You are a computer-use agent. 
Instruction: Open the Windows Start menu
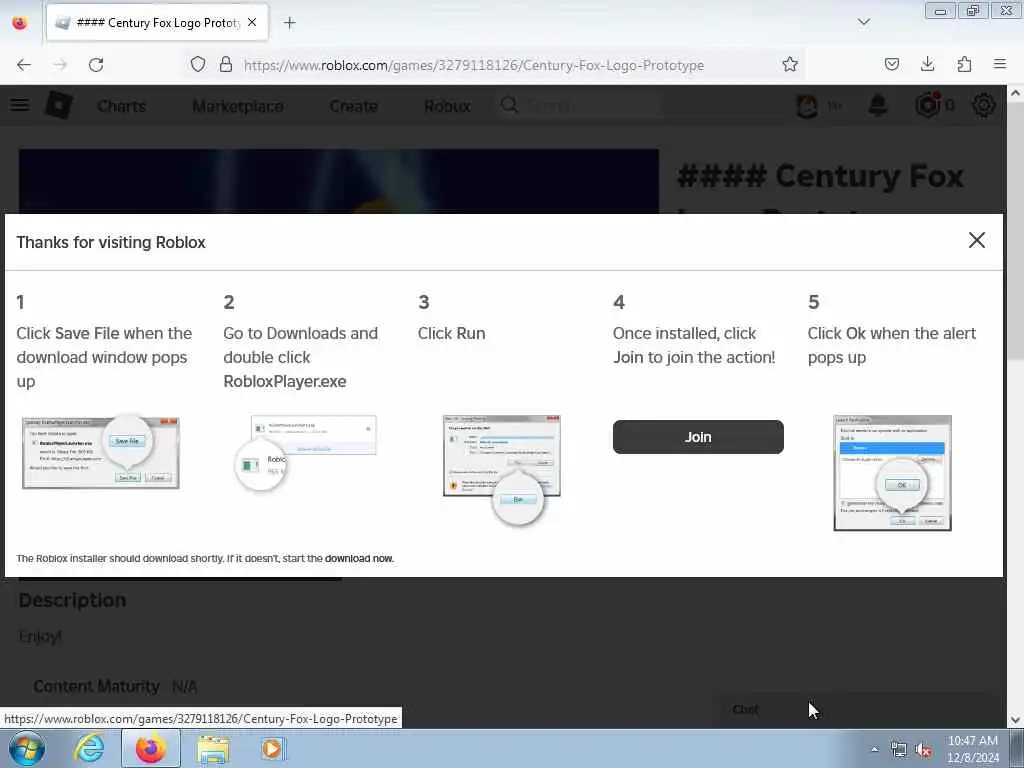[27, 748]
